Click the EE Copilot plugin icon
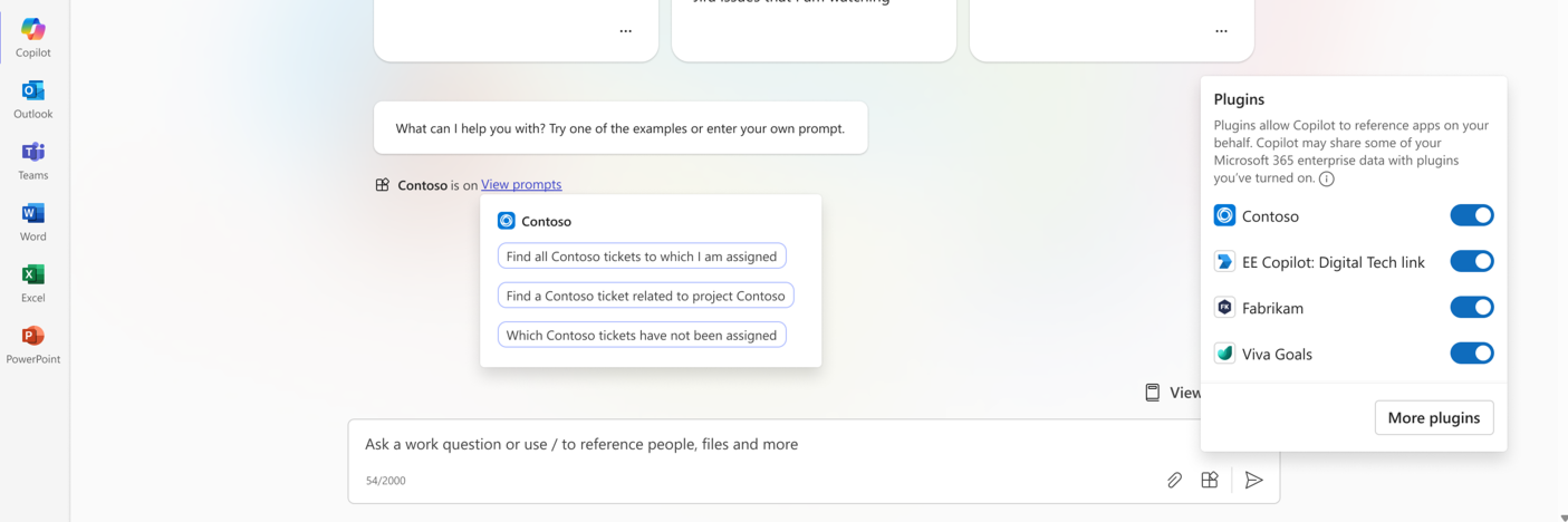Screen dimensions: 1568x522 pos(1224,262)
